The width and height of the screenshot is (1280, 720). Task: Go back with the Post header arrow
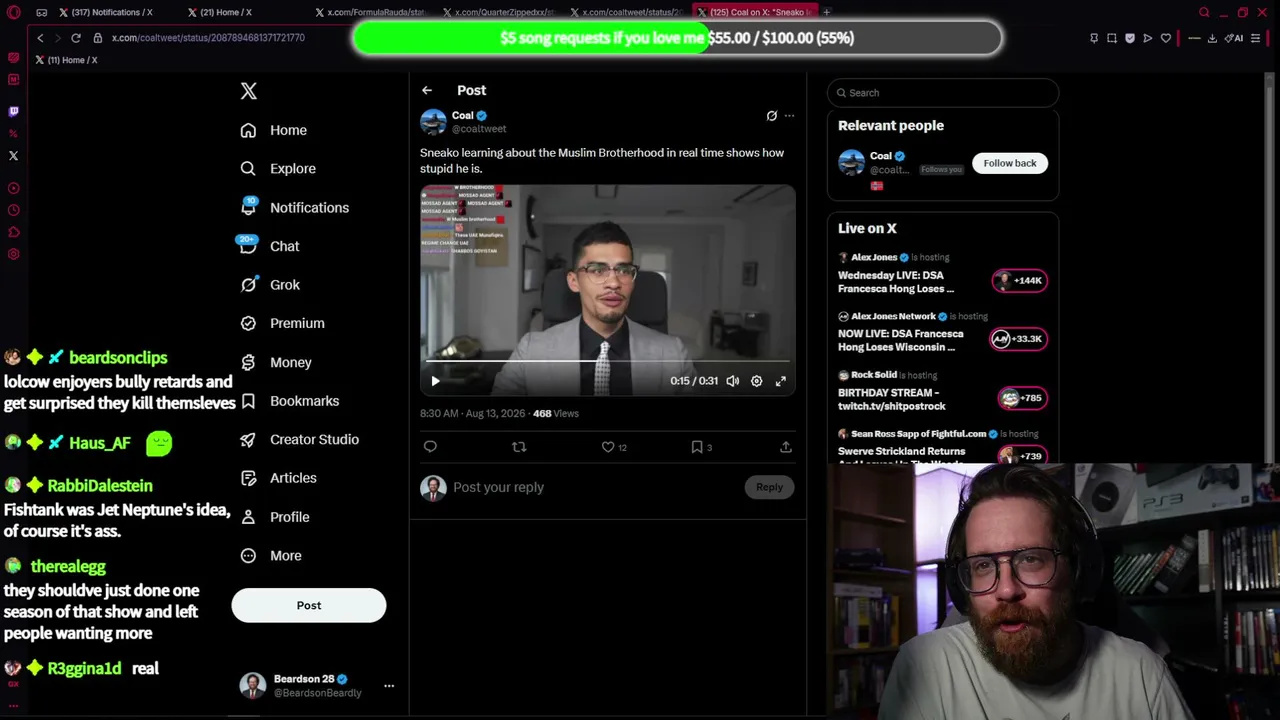(x=427, y=90)
